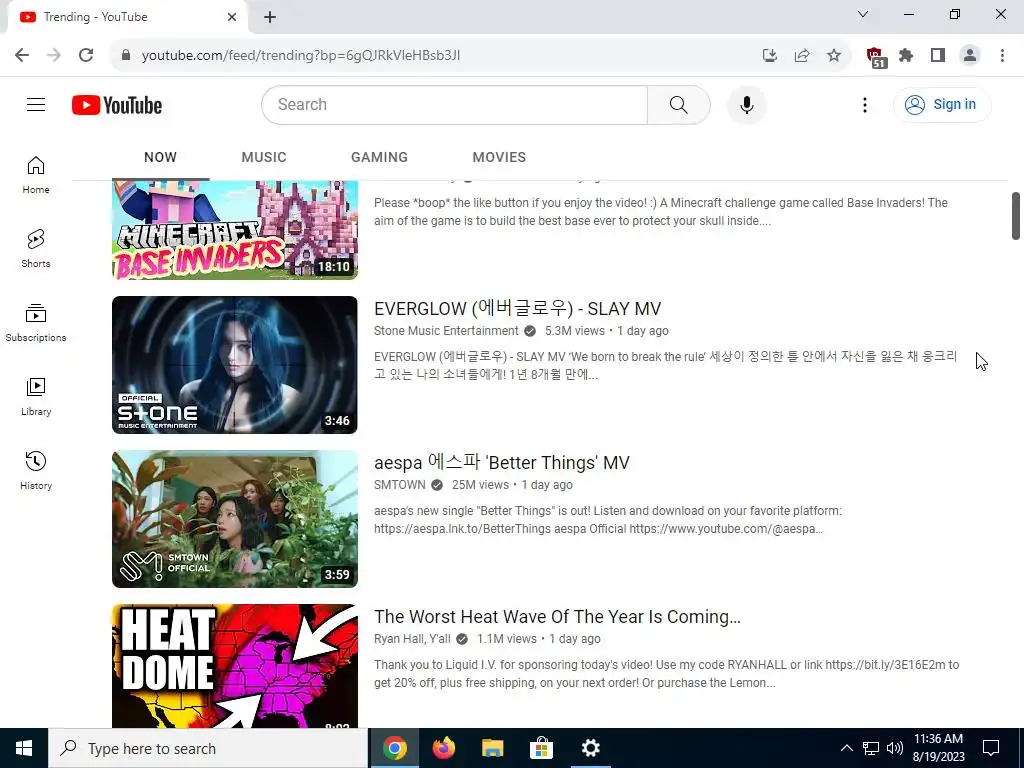Open History in sidebar
Image resolution: width=1024 pixels, height=768 pixels.
[36, 470]
